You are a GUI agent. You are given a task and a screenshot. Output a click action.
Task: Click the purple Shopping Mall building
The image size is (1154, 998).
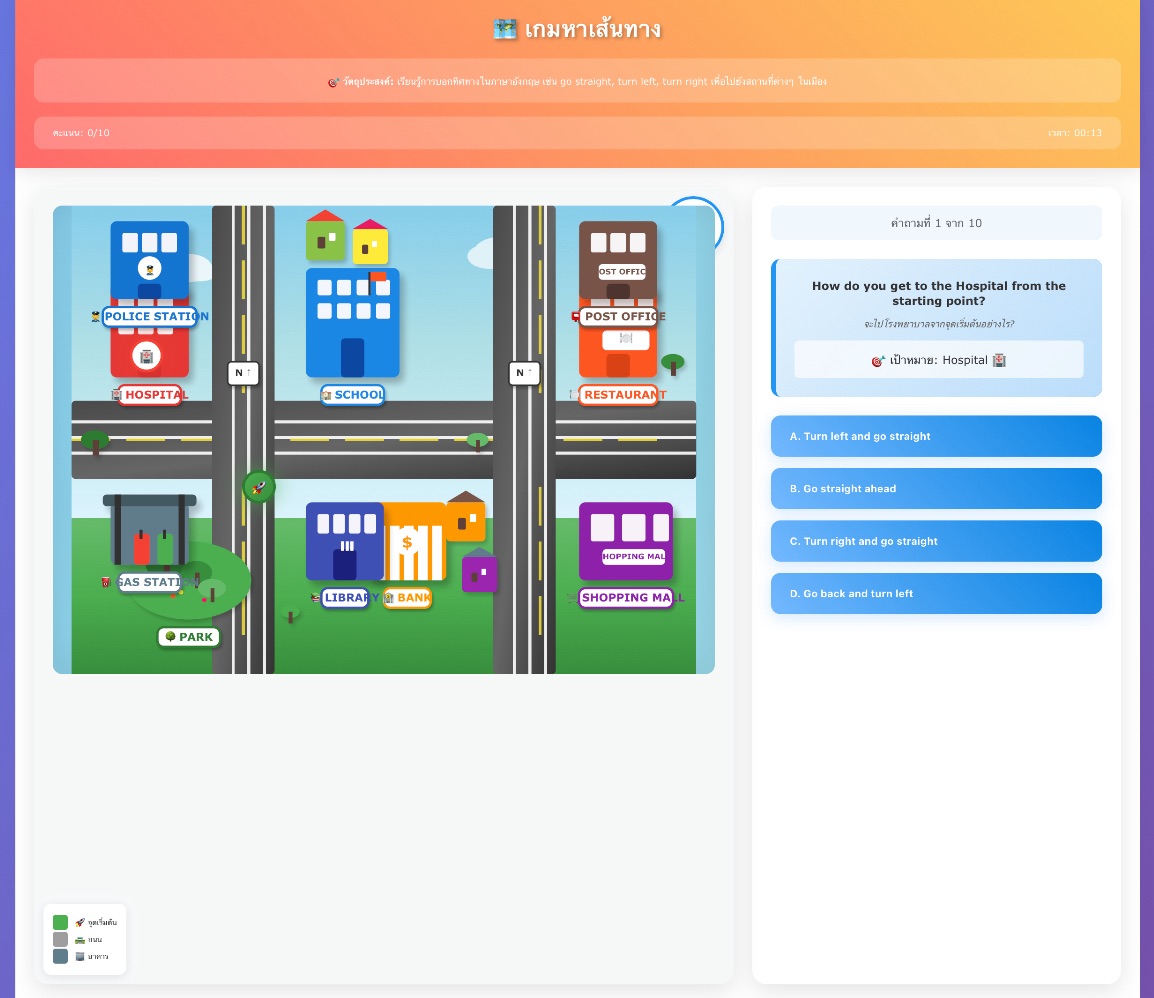pos(625,540)
